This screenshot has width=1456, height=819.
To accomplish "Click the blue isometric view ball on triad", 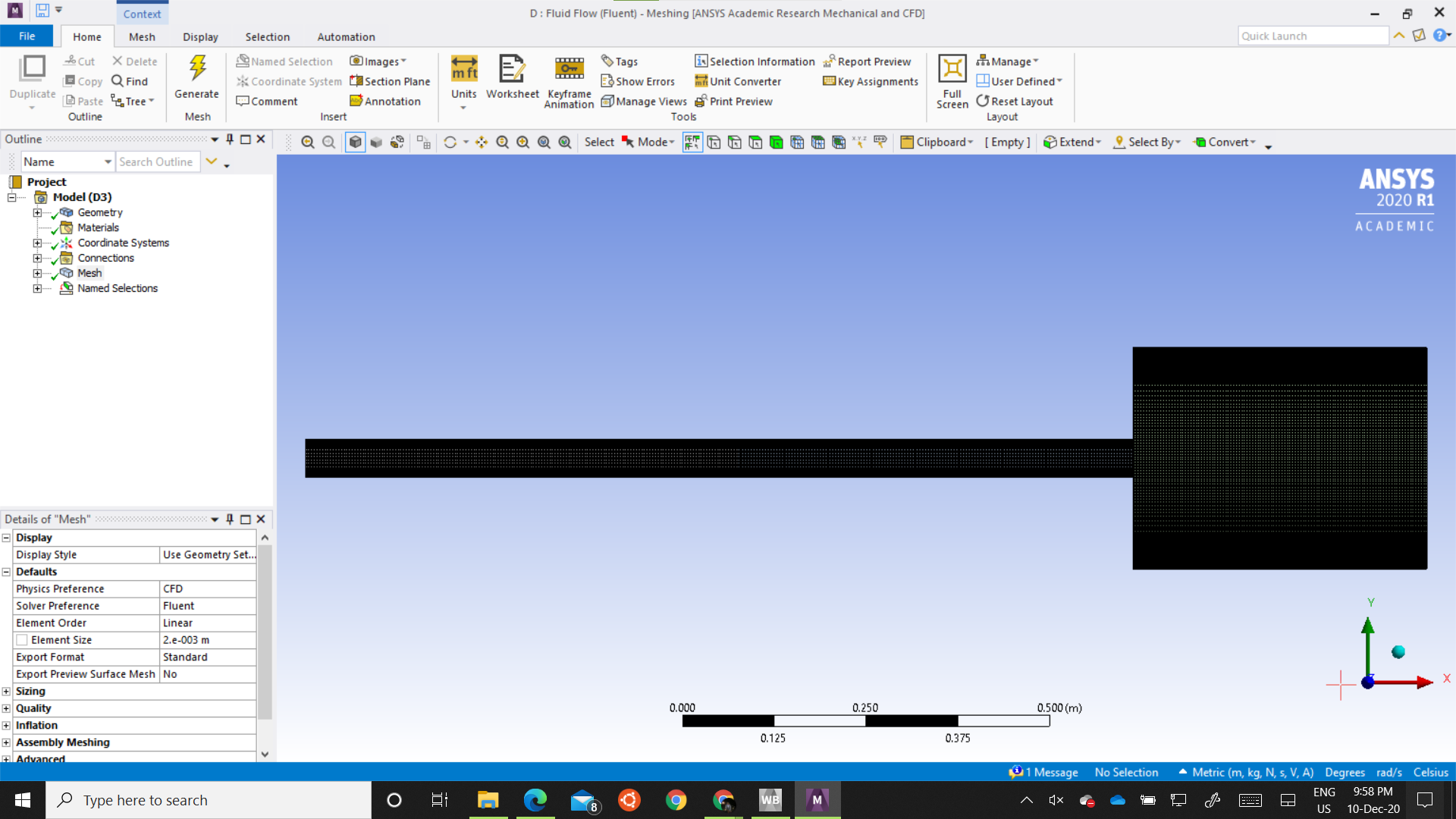I will coord(1398,651).
